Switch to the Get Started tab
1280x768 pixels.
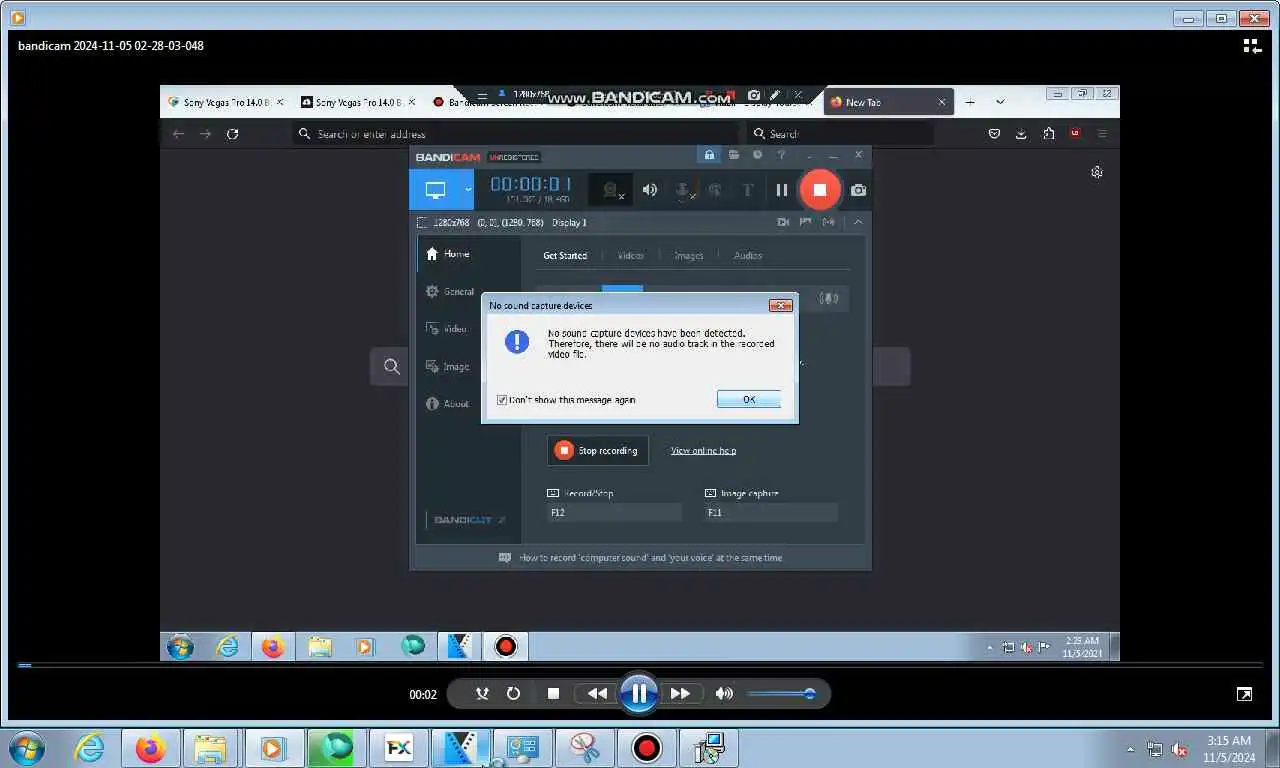(x=565, y=255)
